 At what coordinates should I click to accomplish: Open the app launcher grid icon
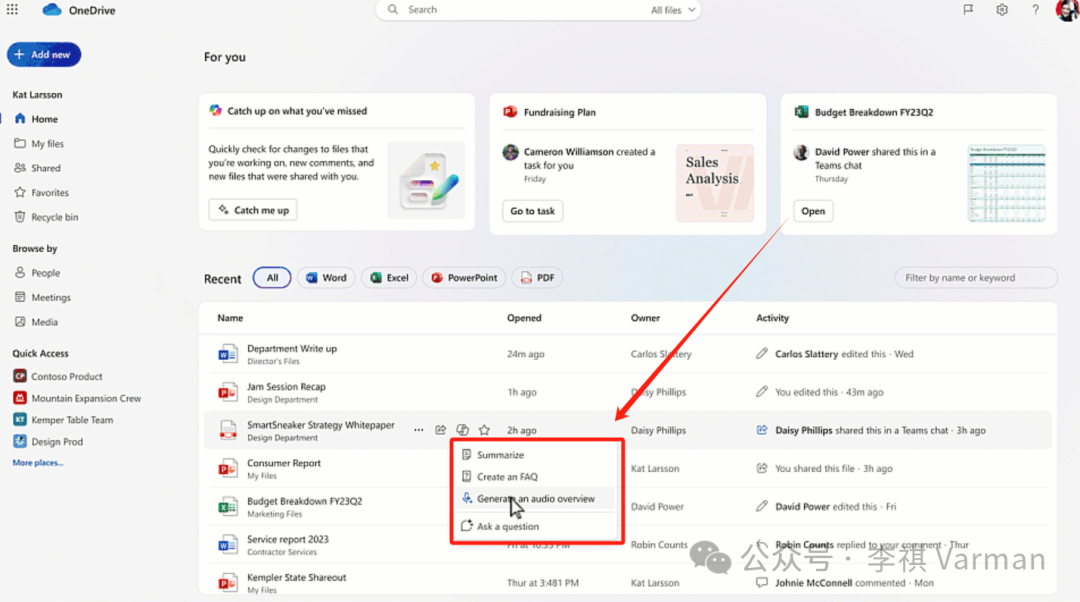tap(12, 10)
